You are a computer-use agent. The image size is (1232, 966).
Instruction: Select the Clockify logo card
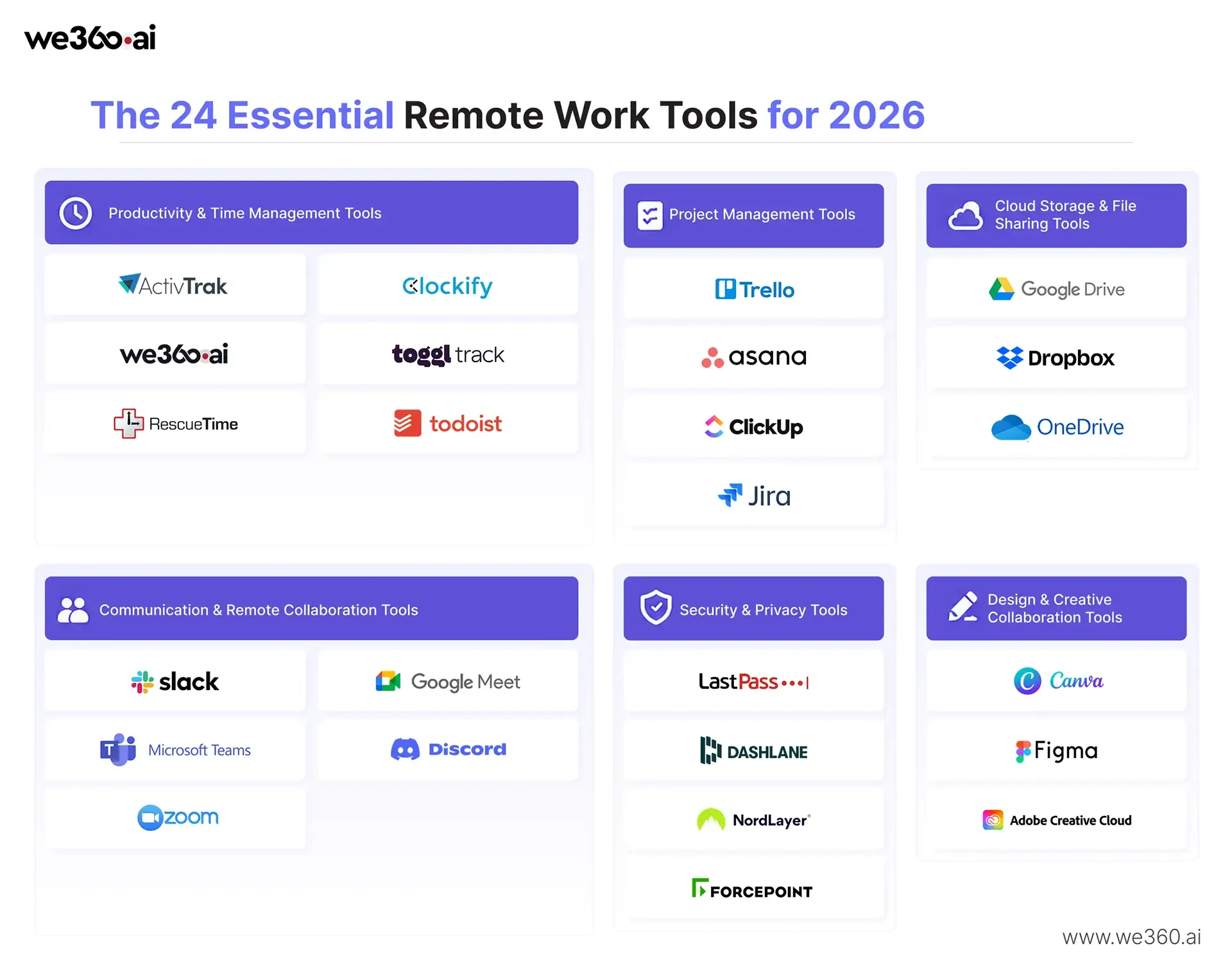click(448, 285)
